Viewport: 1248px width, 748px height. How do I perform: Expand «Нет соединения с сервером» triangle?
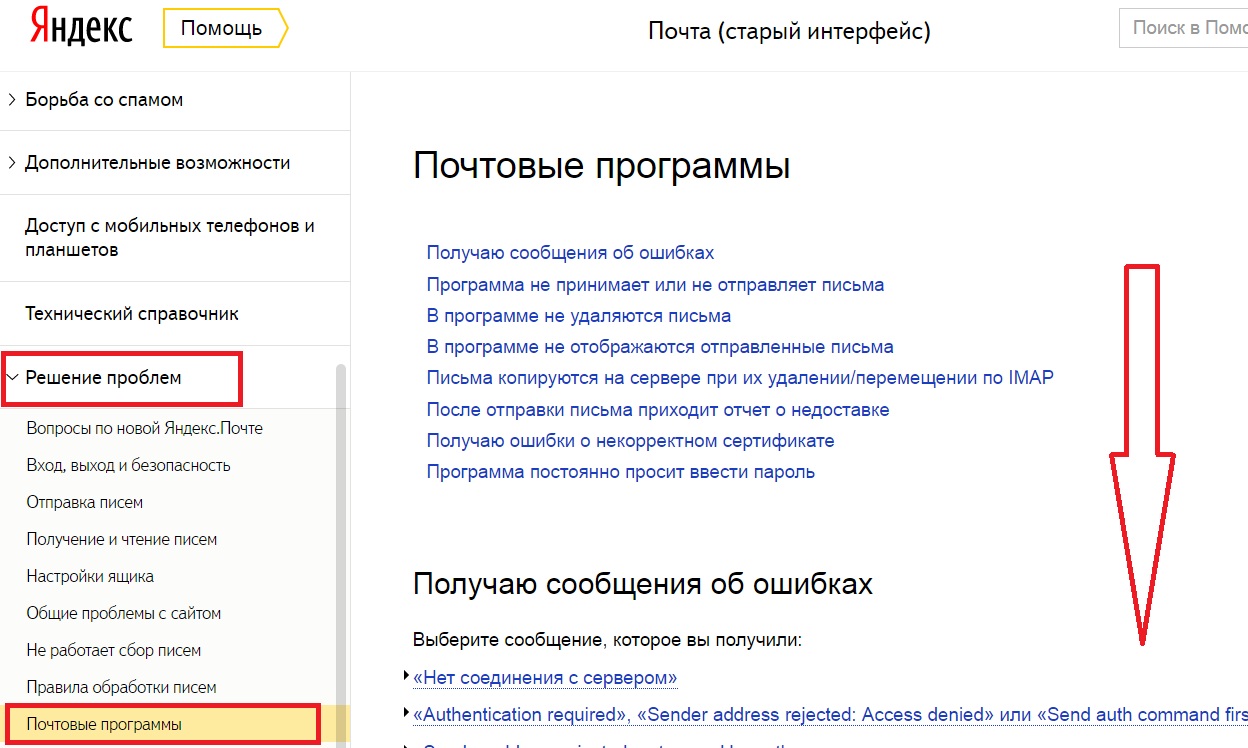coord(405,677)
